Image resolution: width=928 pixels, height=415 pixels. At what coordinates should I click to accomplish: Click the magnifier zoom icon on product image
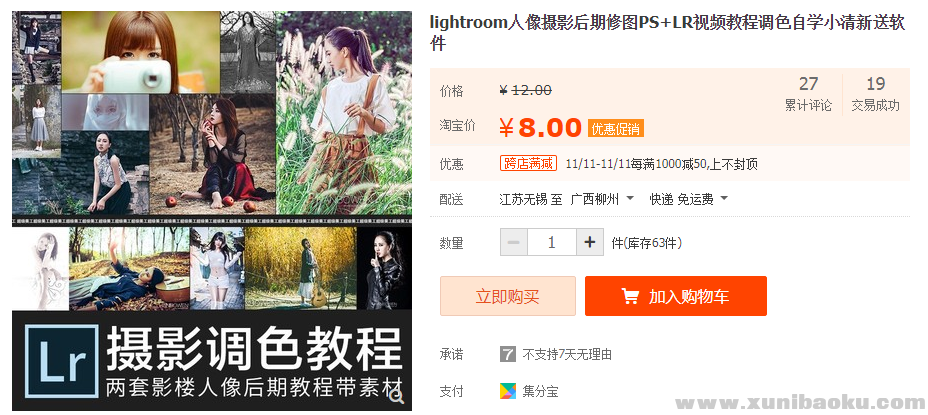click(x=397, y=396)
